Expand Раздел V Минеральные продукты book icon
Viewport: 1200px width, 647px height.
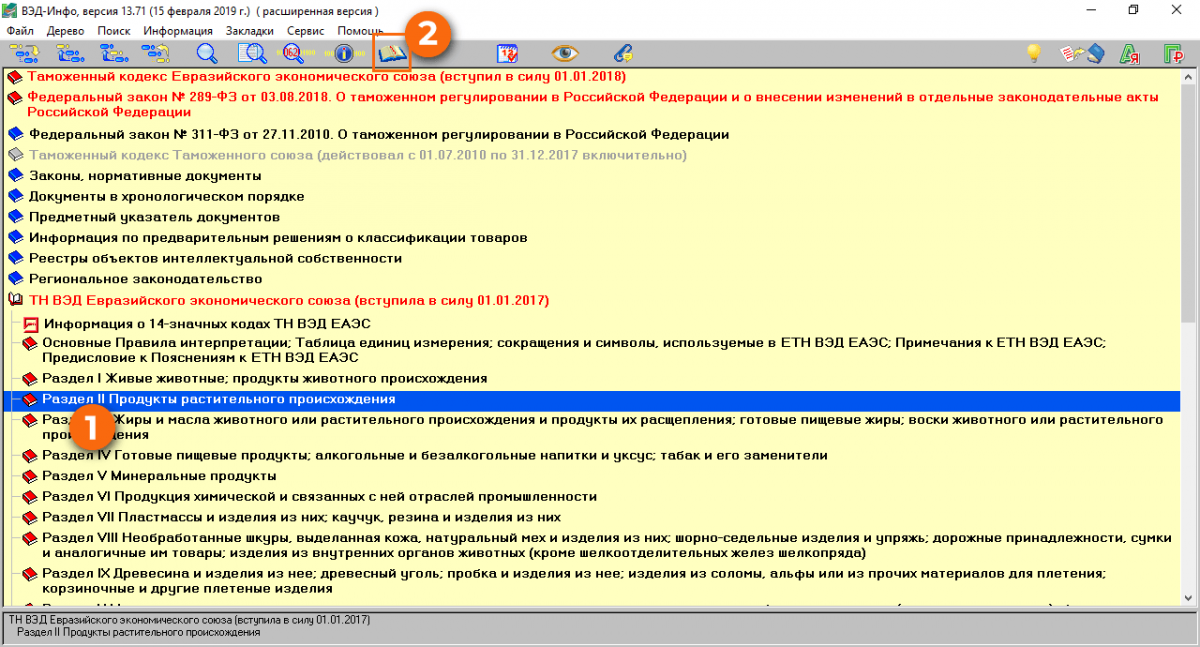[x=30, y=476]
